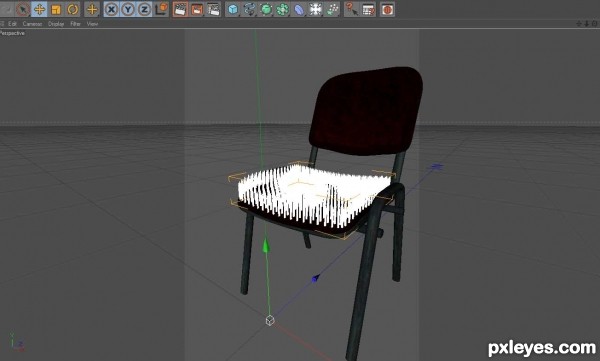Open the viewport View menu
Viewport: 600px width, 361px height.
click(x=92, y=24)
